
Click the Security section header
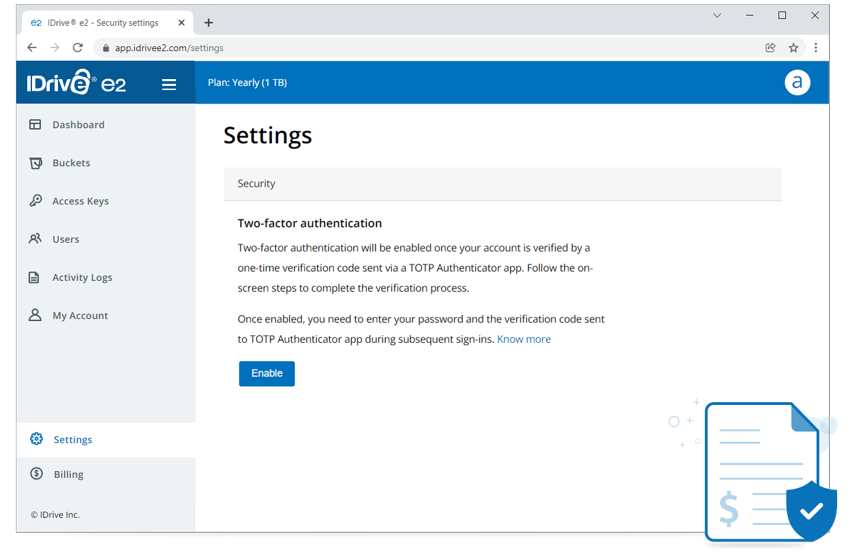tap(503, 184)
